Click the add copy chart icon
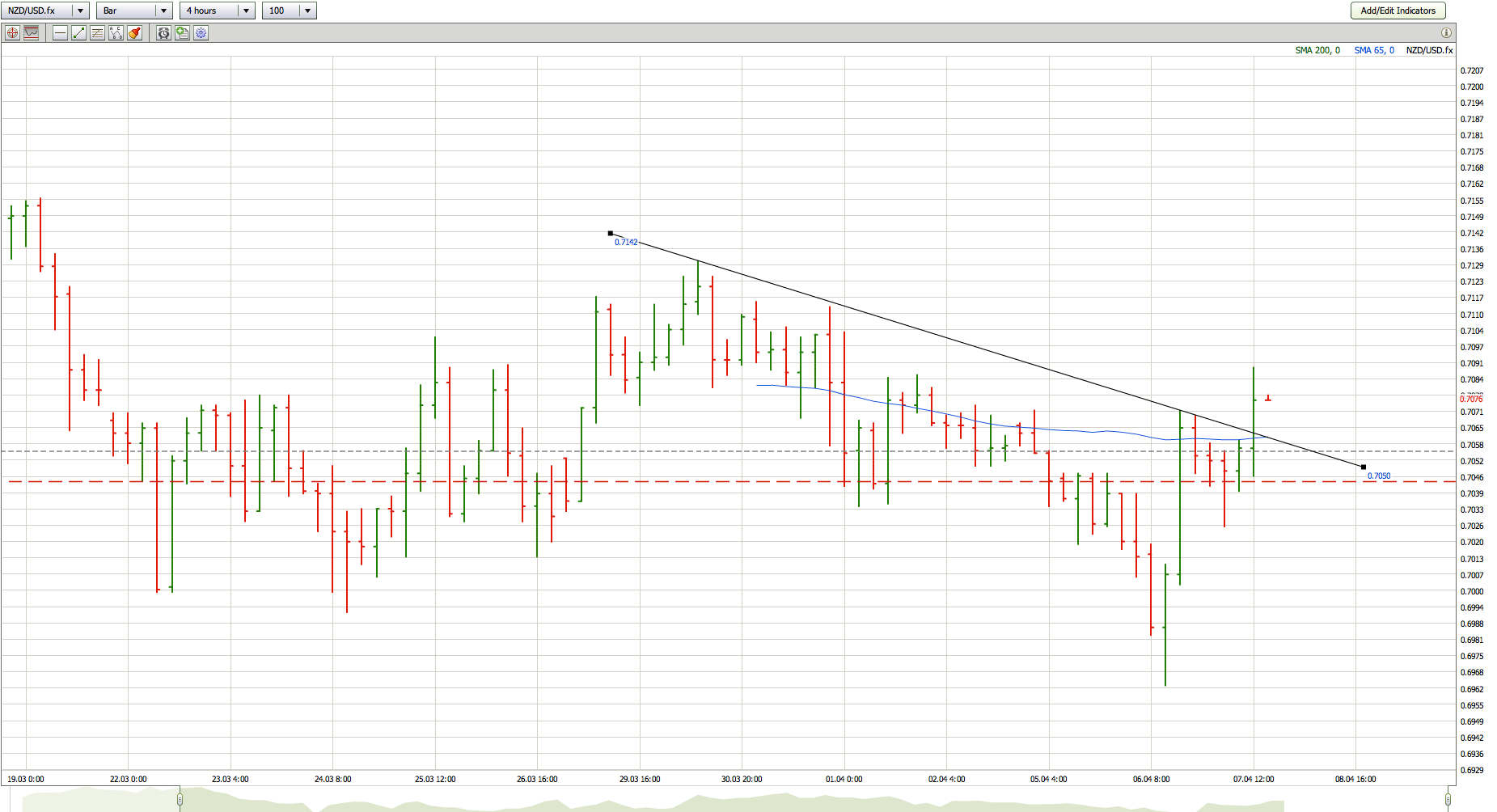 (182, 33)
